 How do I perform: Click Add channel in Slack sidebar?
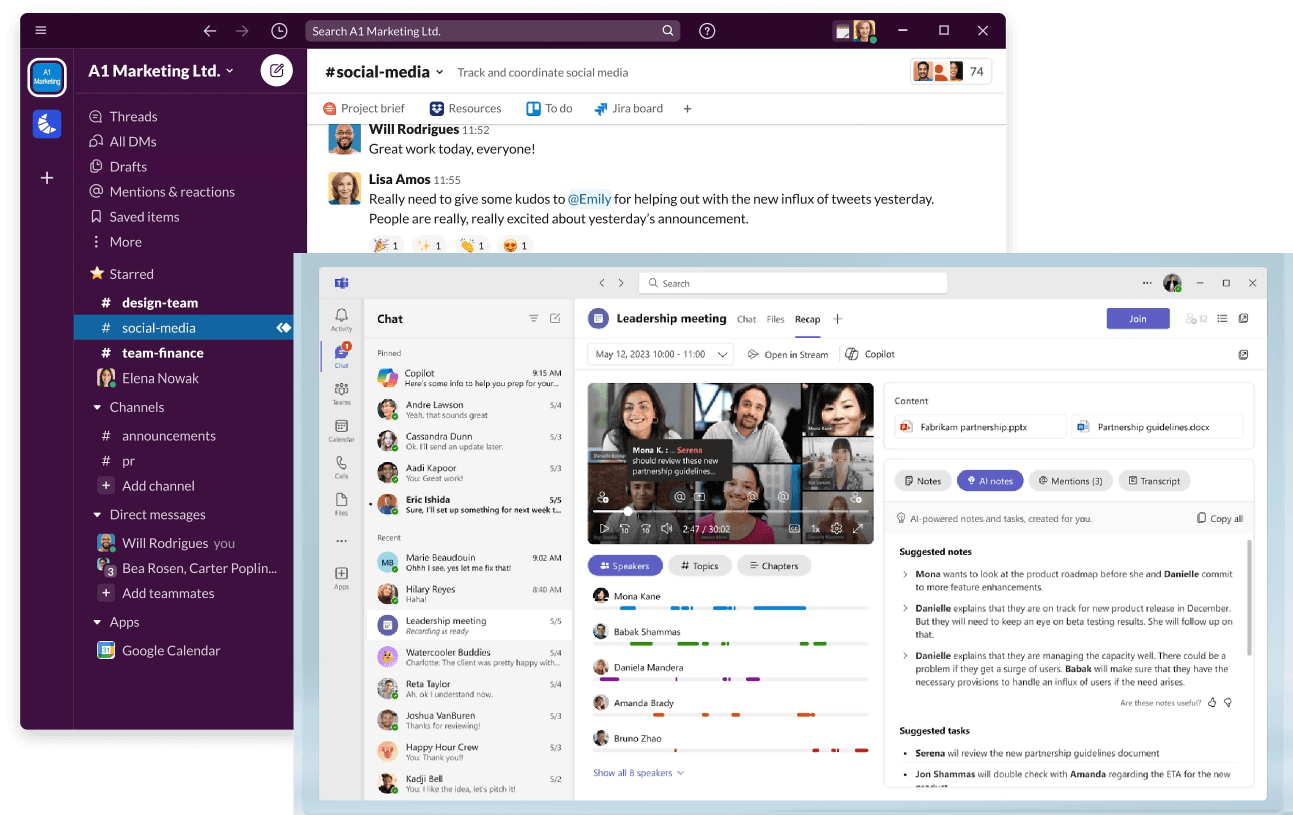click(x=146, y=486)
